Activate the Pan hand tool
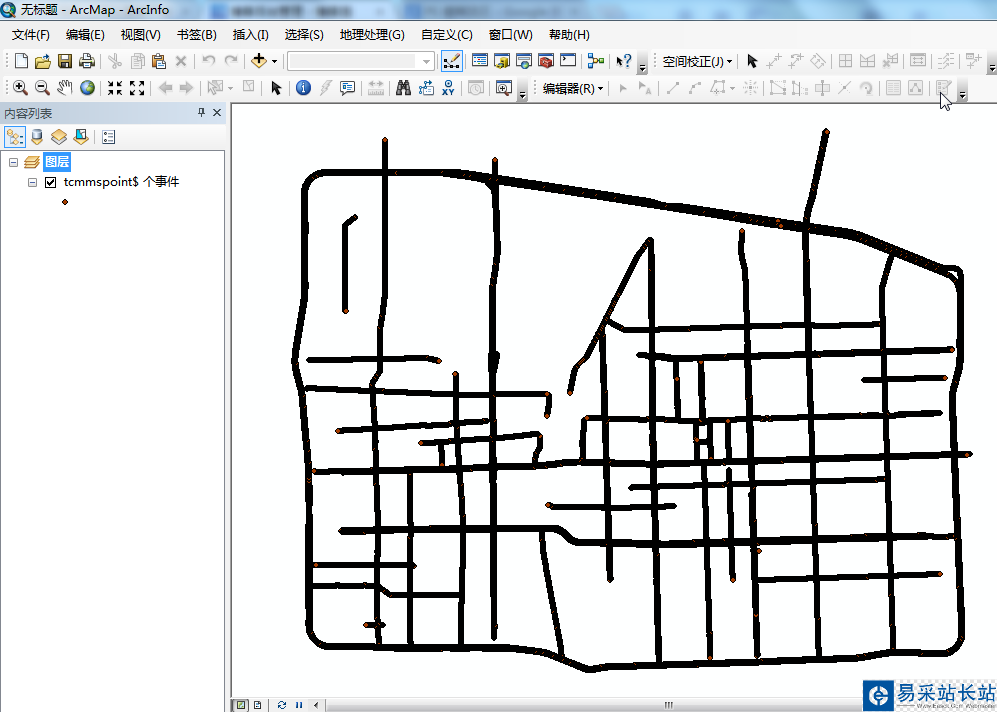 click(x=64, y=88)
